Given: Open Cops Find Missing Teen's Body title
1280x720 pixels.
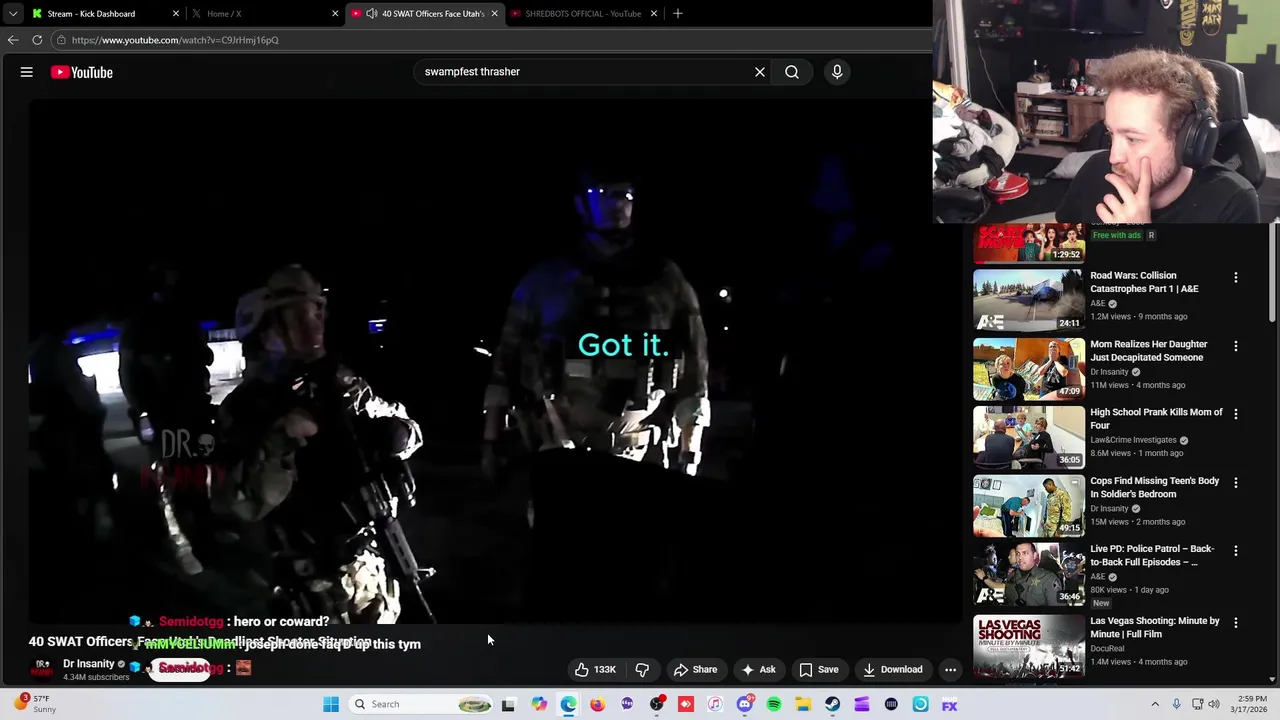Looking at the screenshot, I should 1155,487.
